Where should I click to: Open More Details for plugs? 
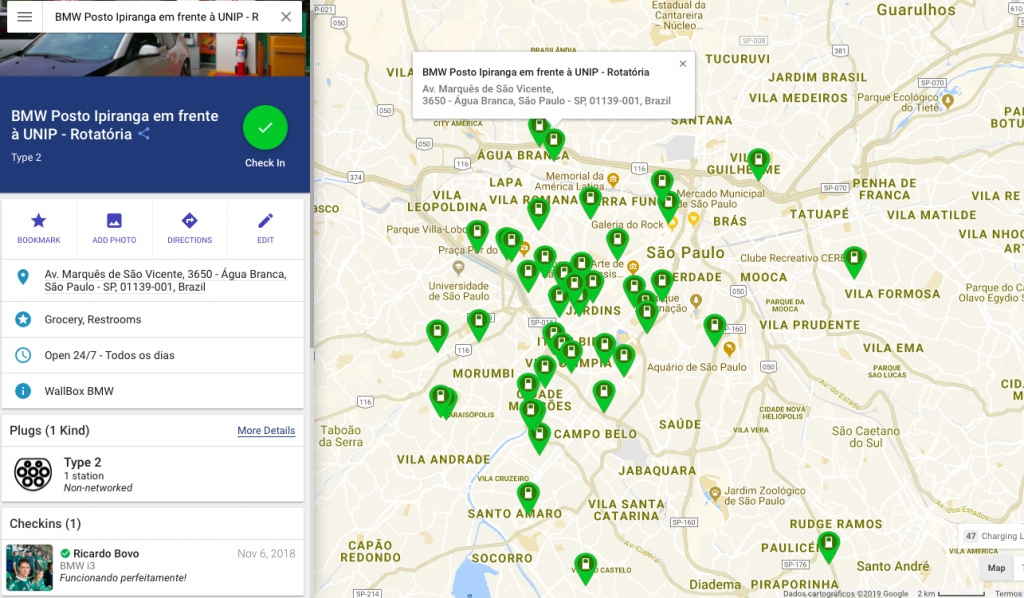click(266, 430)
